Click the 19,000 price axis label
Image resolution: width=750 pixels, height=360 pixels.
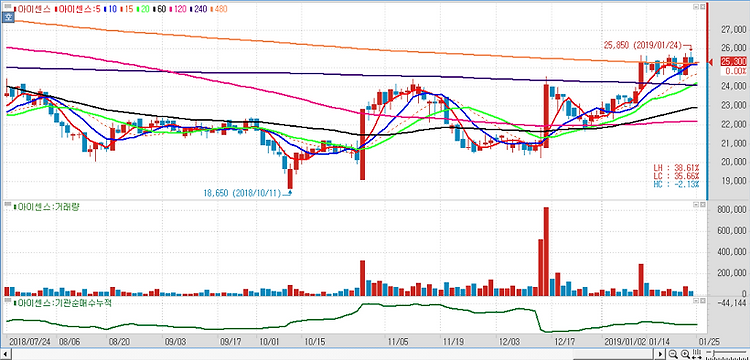point(733,181)
